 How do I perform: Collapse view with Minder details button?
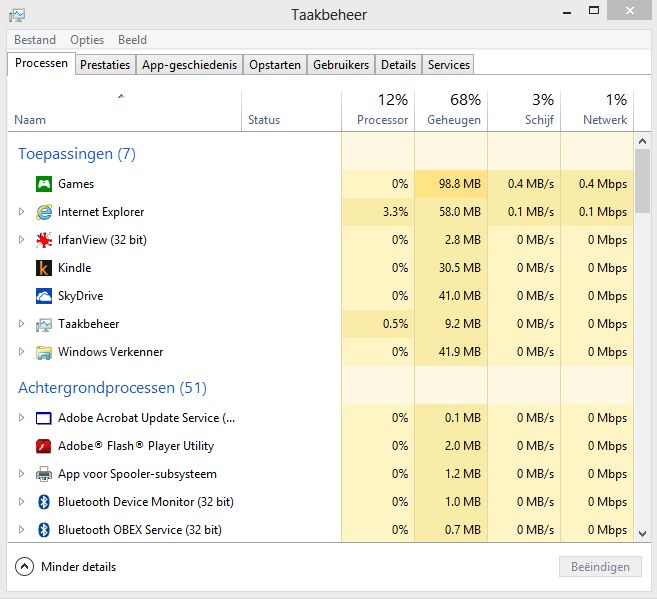(66, 567)
